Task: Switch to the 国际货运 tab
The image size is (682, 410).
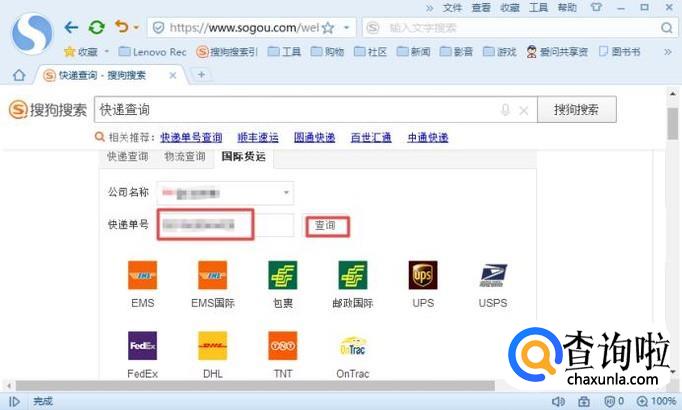Action: pos(244,157)
